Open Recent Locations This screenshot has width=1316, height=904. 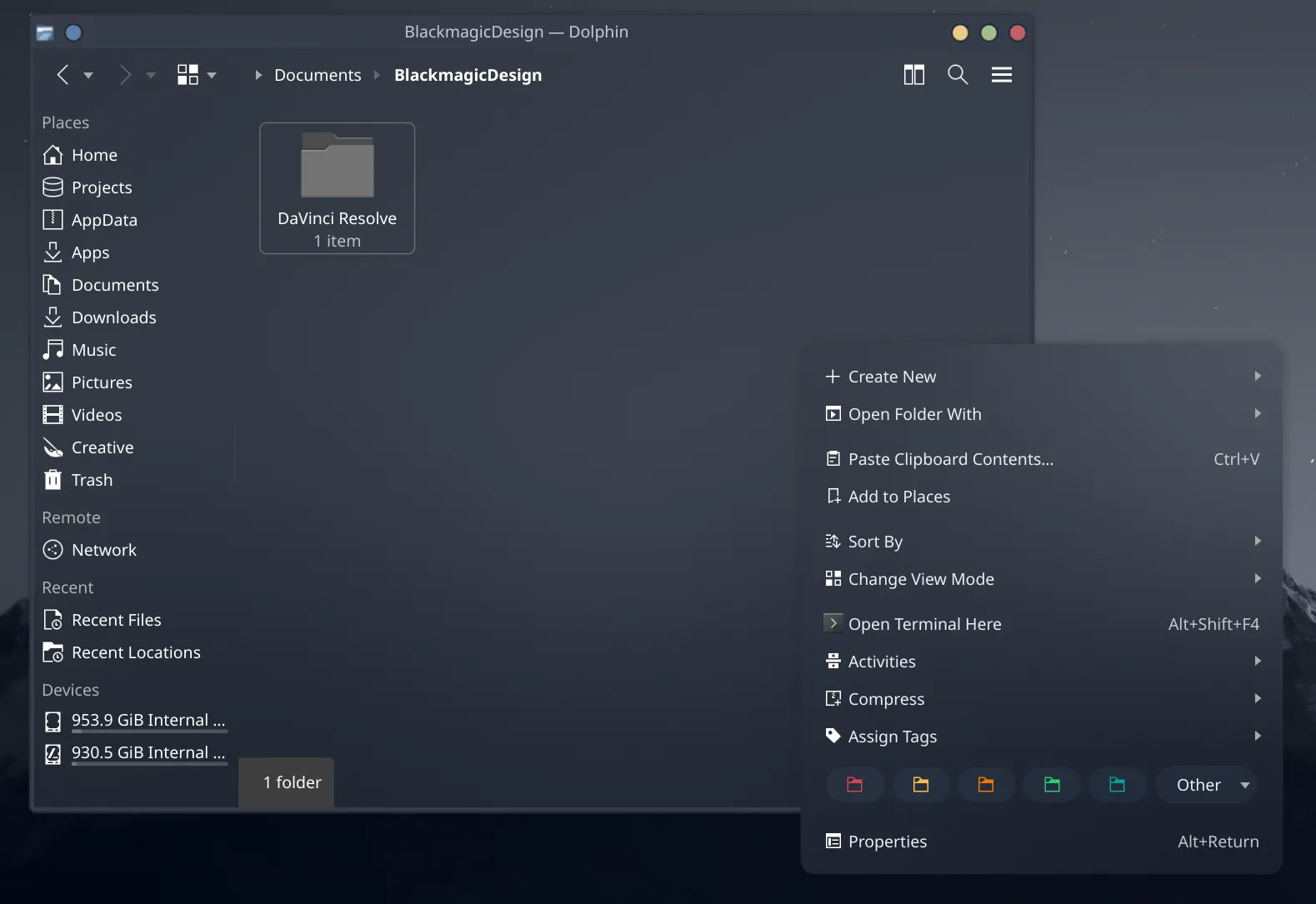pos(133,652)
